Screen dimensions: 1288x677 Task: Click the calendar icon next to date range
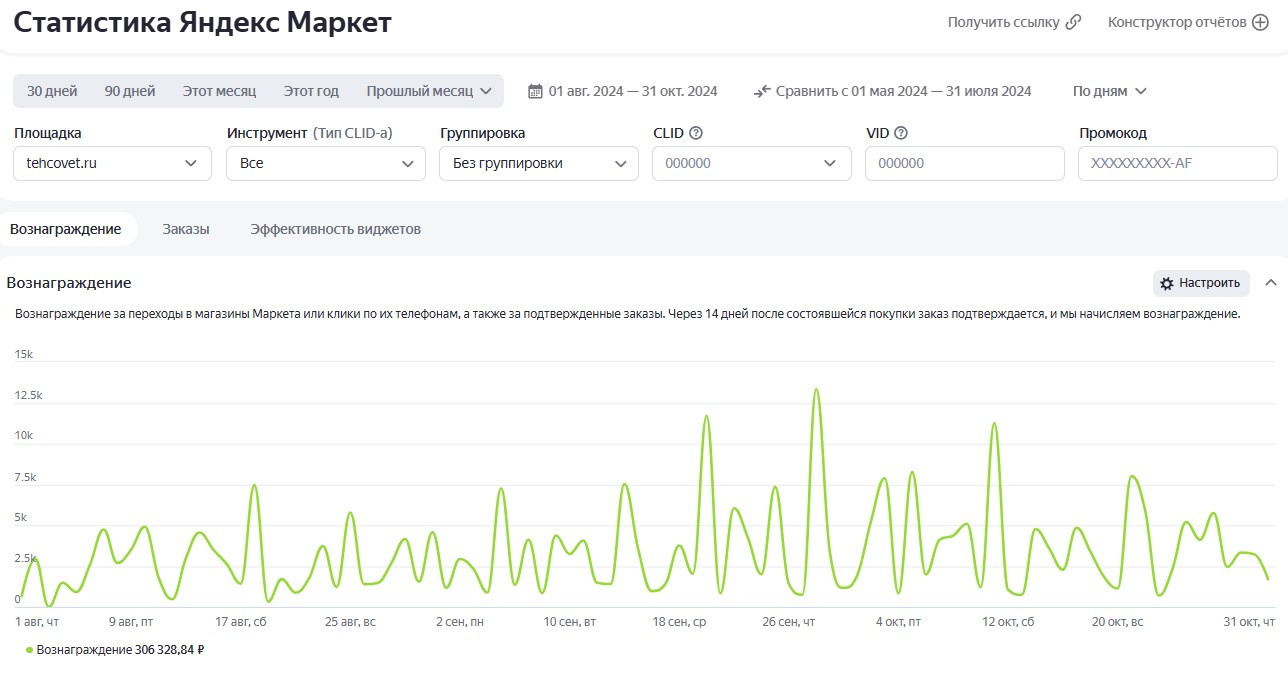click(x=535, y=91)
